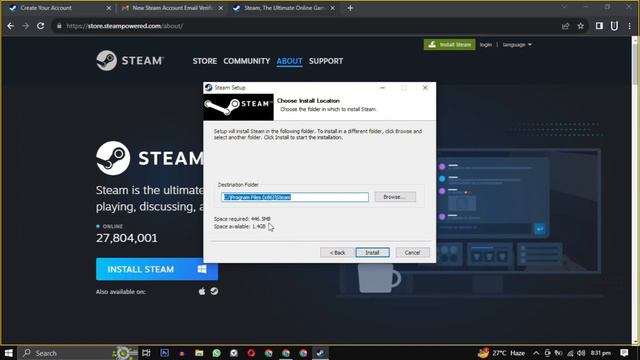Open File Explorer from the taskbar
This screenshot has height=360, width=640.
[199, 353]
